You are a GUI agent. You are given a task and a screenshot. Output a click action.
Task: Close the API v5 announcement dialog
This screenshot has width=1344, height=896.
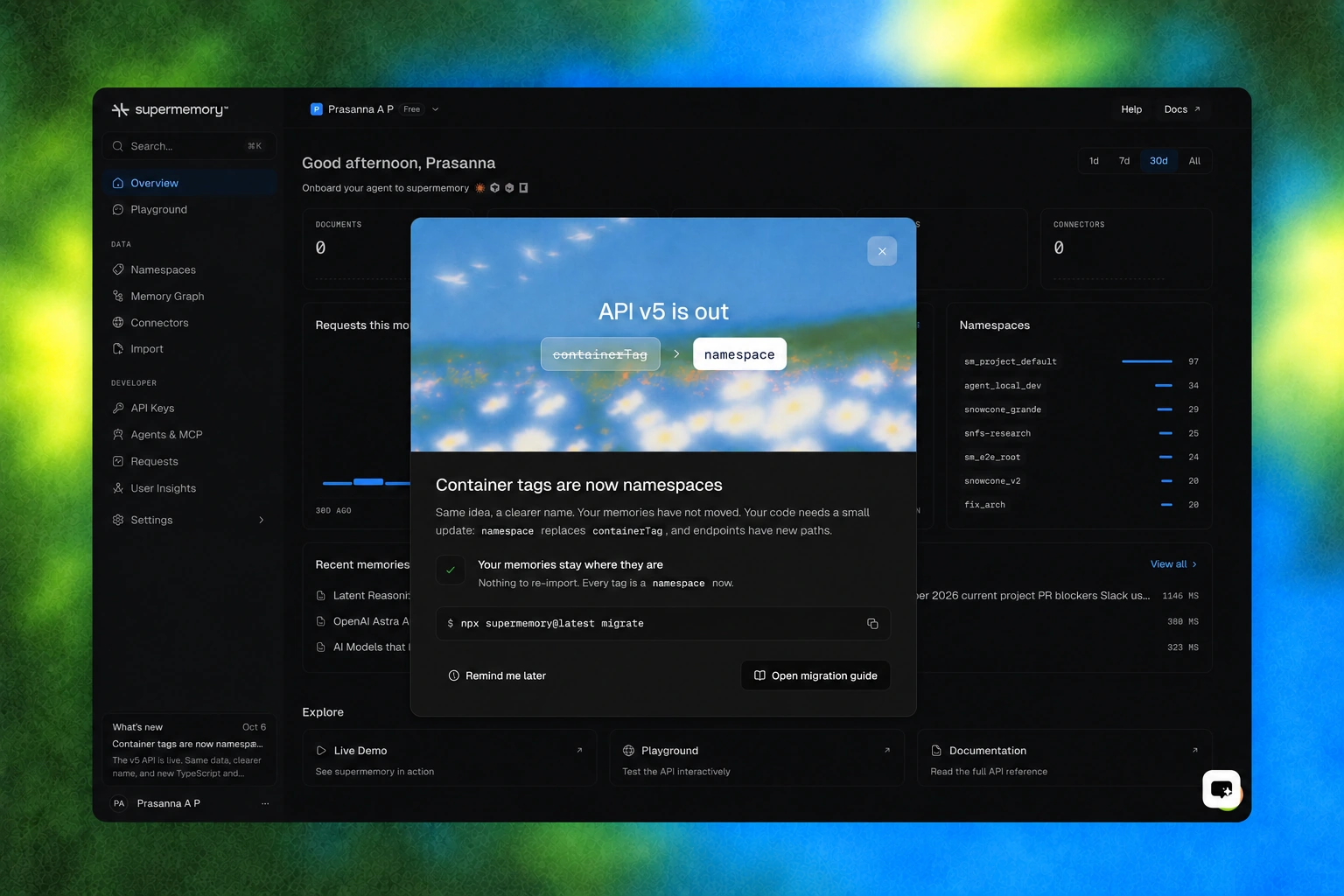click(882, 251)
